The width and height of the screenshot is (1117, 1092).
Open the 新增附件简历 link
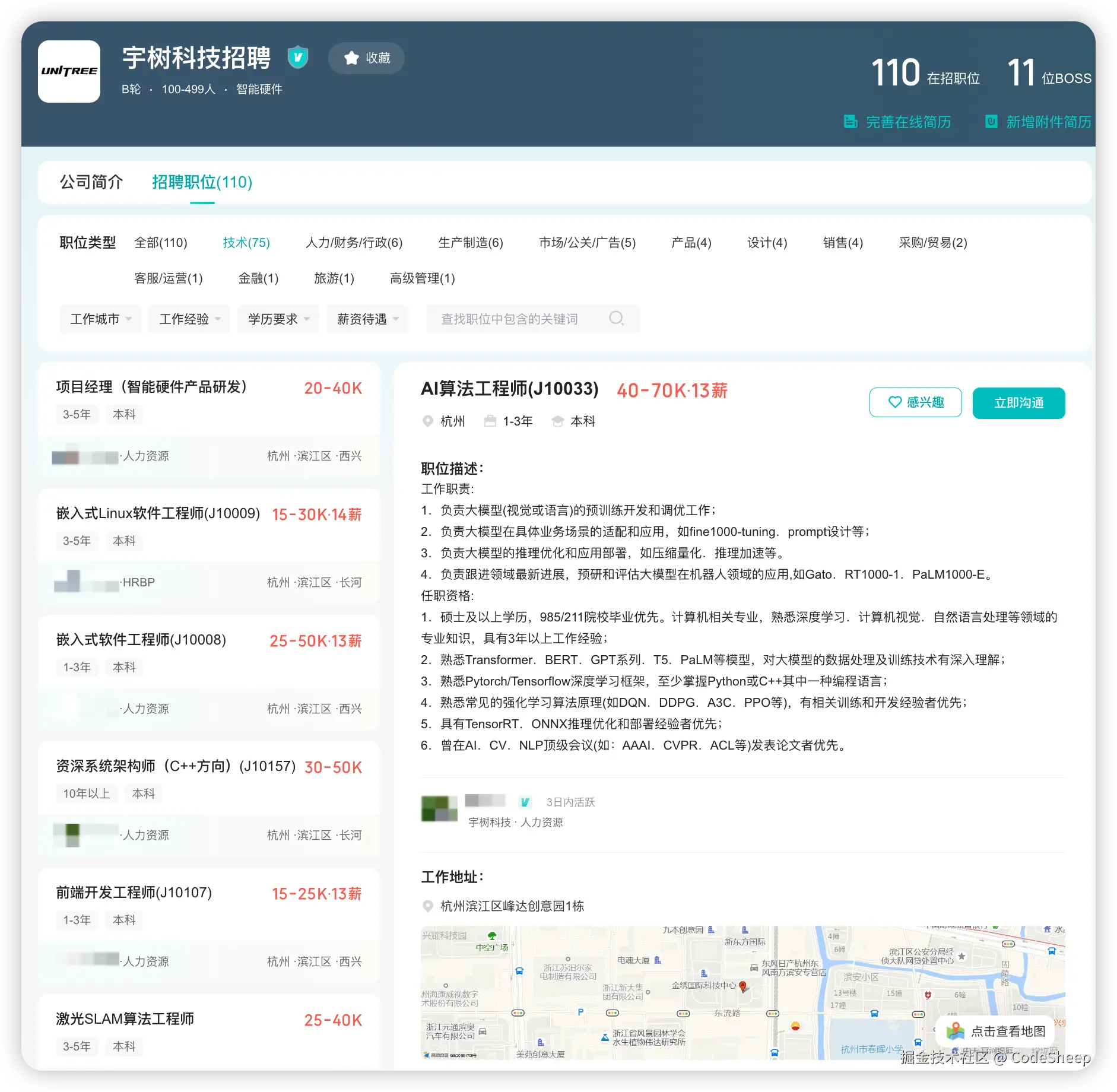pos(1049,122)
